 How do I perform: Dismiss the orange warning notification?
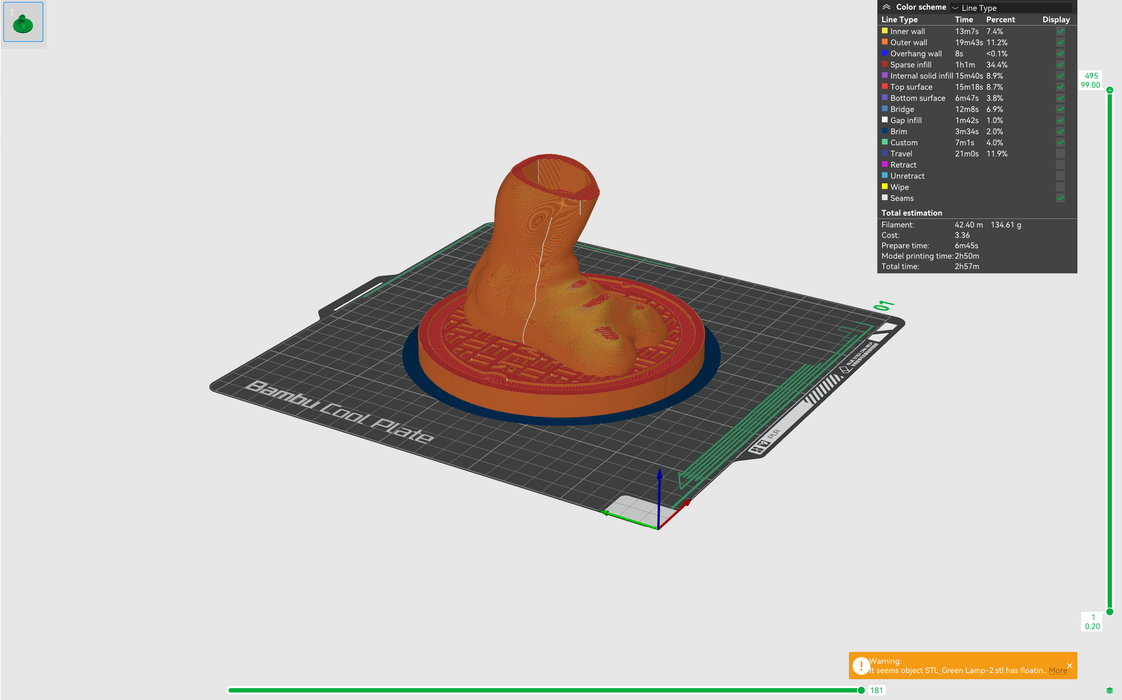(x=1069, y=665)
